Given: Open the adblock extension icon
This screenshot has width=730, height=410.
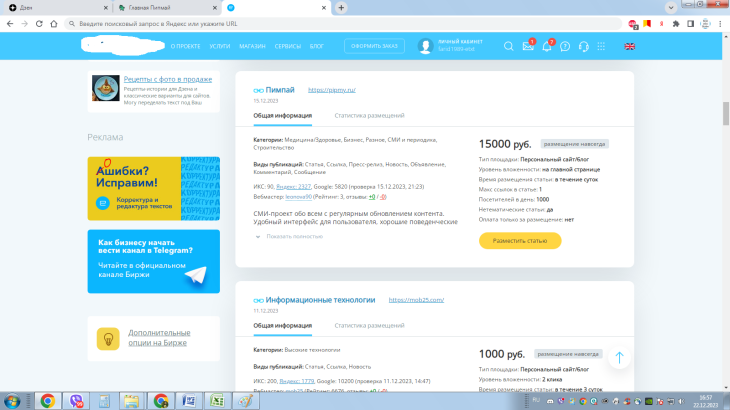Looking at the screenshot, I should click(633, 24).
